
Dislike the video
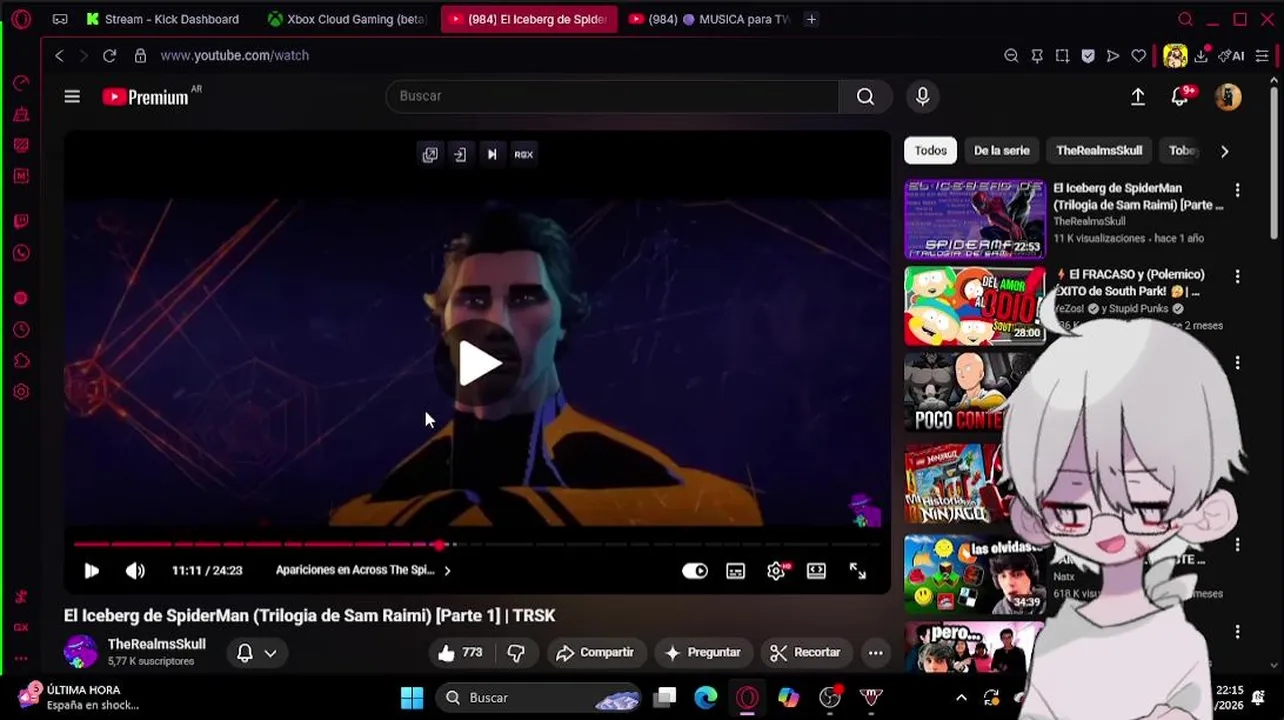tap(516, 653)
